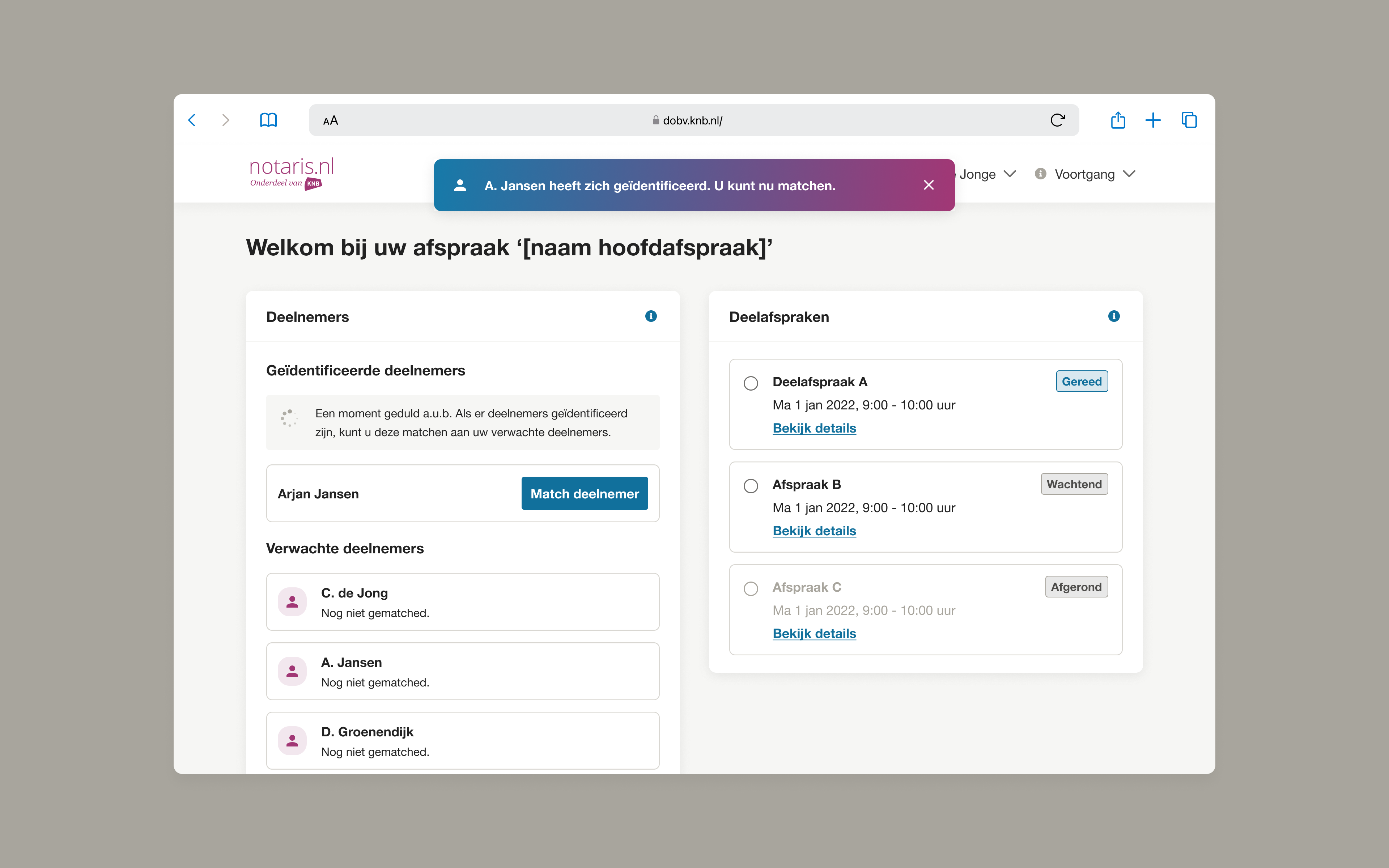Screen dimensions: 1389x868
Task: Open the share sheet icon
Action: point(1117,120)
